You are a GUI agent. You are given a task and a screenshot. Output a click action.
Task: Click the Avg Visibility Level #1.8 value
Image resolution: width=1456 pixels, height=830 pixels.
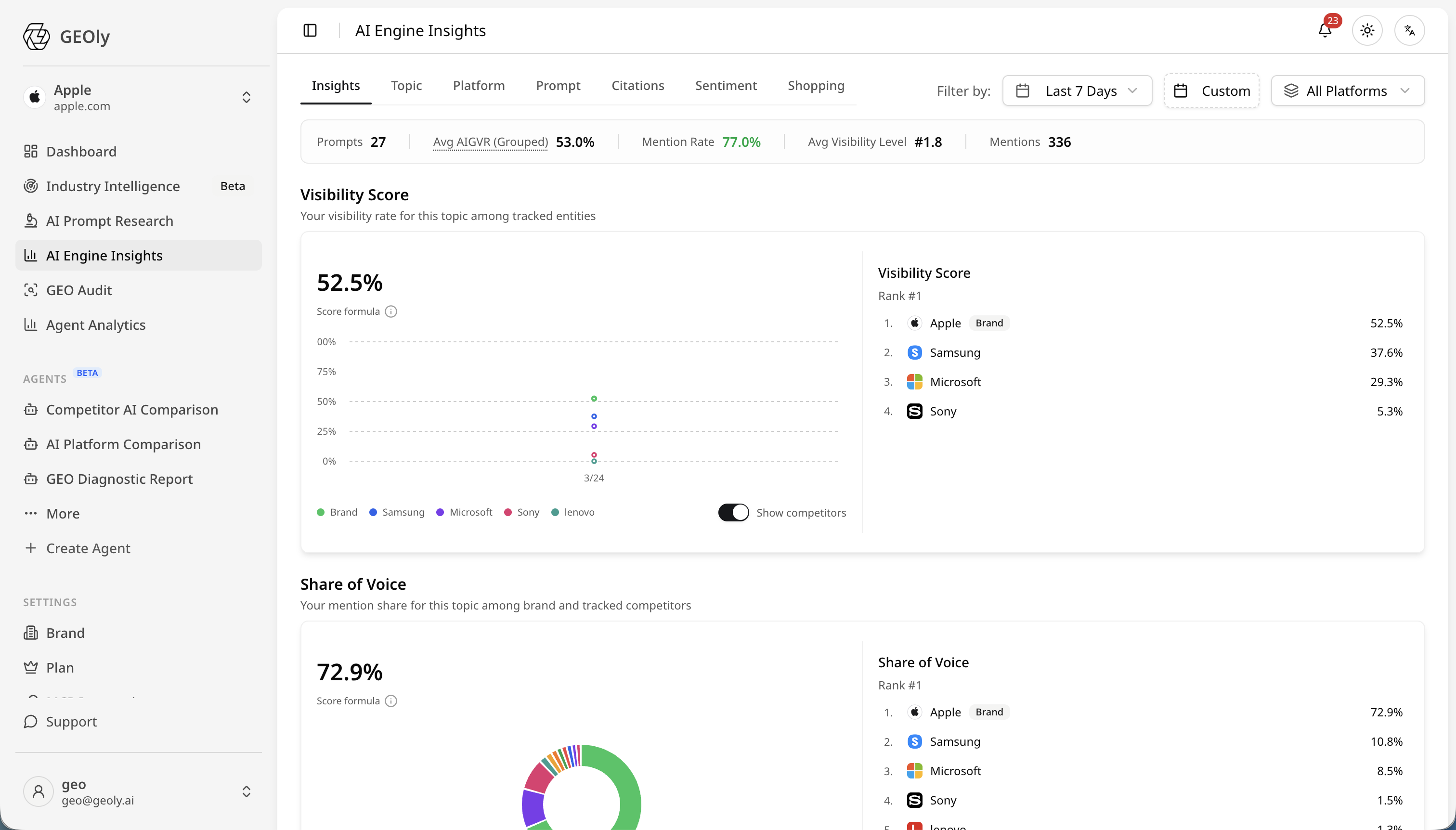click(928, 142)
